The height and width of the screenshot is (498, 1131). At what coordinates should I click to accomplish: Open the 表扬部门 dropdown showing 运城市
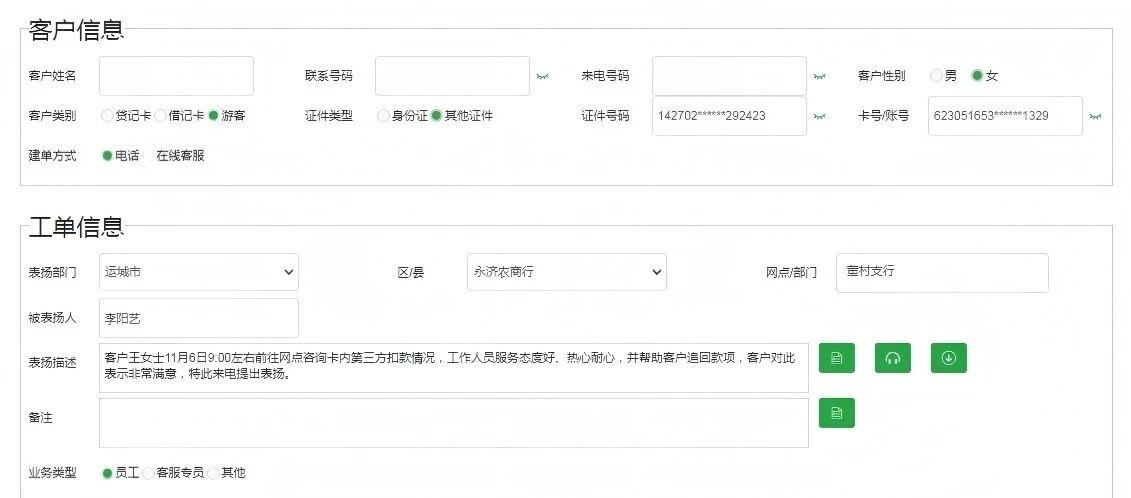199,272
